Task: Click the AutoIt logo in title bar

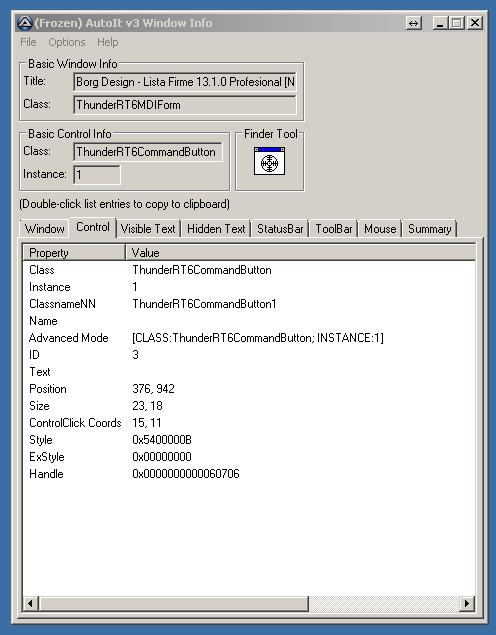Action: coord(25,23)
